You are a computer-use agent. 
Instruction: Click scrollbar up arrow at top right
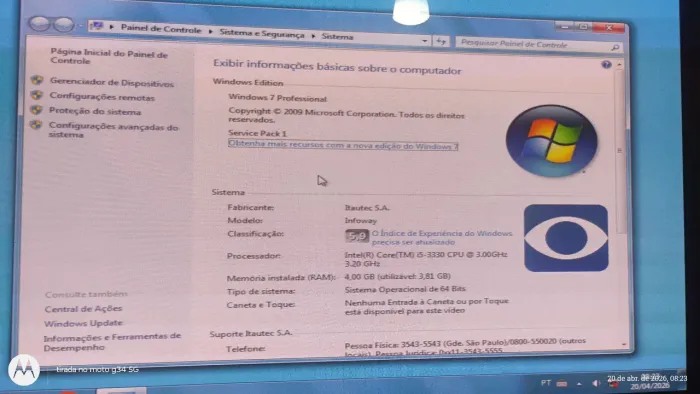point(620,65)
